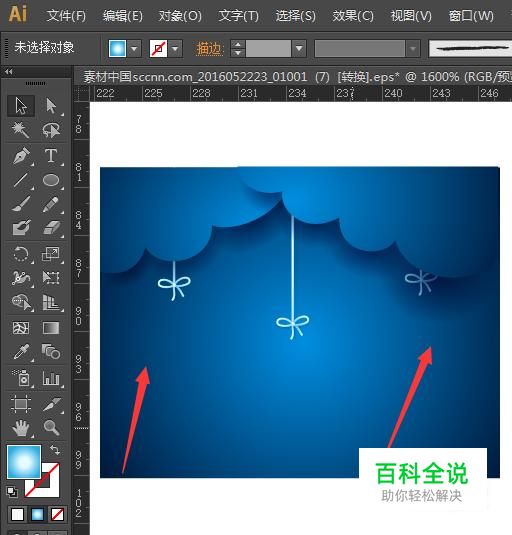The height and width of the screenshot is (535, 512).
Task: Select the Symbol Sprayer tool
Action: [21, 378]
